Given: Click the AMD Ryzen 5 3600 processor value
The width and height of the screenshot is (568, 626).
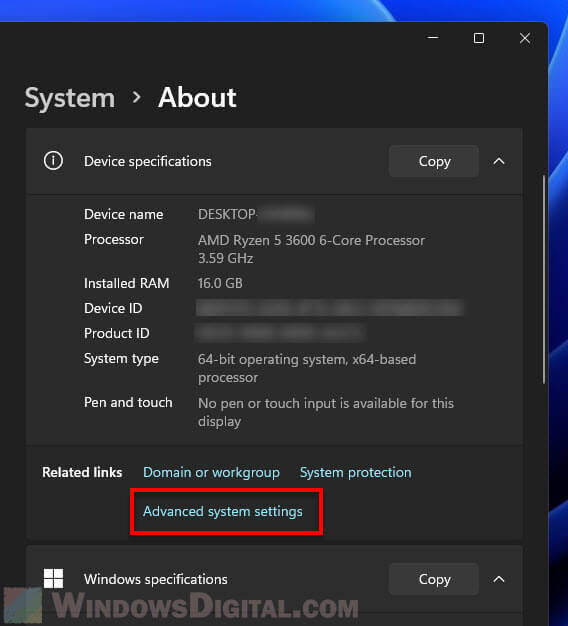Looking at the screenshot, I should click(311, 249).
